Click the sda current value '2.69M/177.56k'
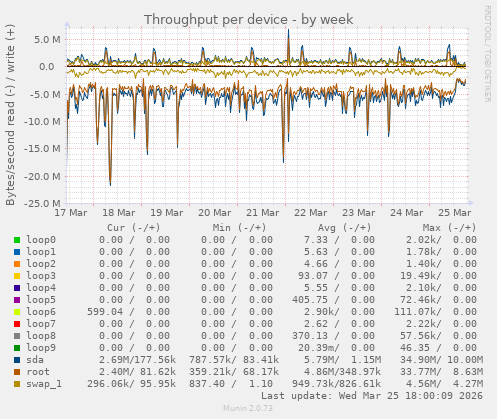The image size is (497, 419). coord(137,360)
